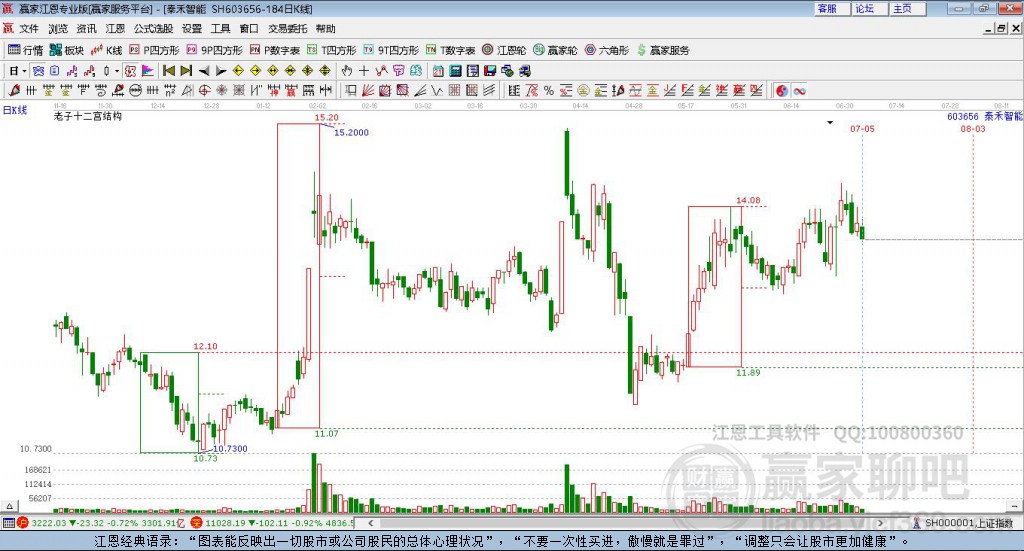Open 赢家服务 with dollar icon
This screenshot has width=1024, height=551.
pyautogui.click(x=663, y=50)
